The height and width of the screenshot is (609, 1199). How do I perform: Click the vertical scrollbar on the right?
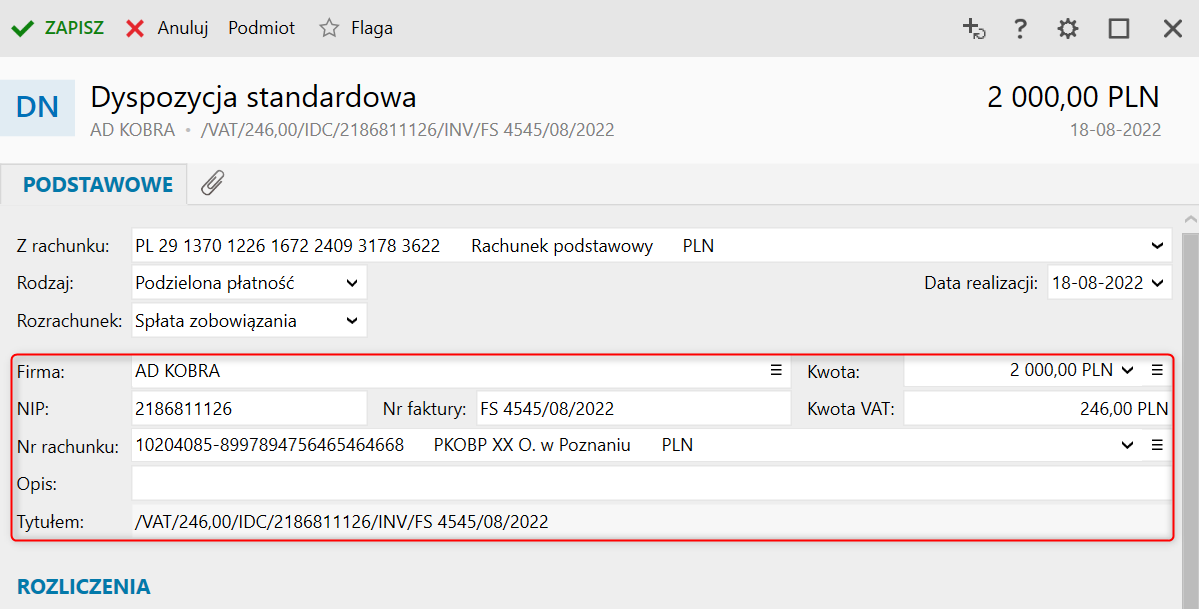tap(1191, 421)
